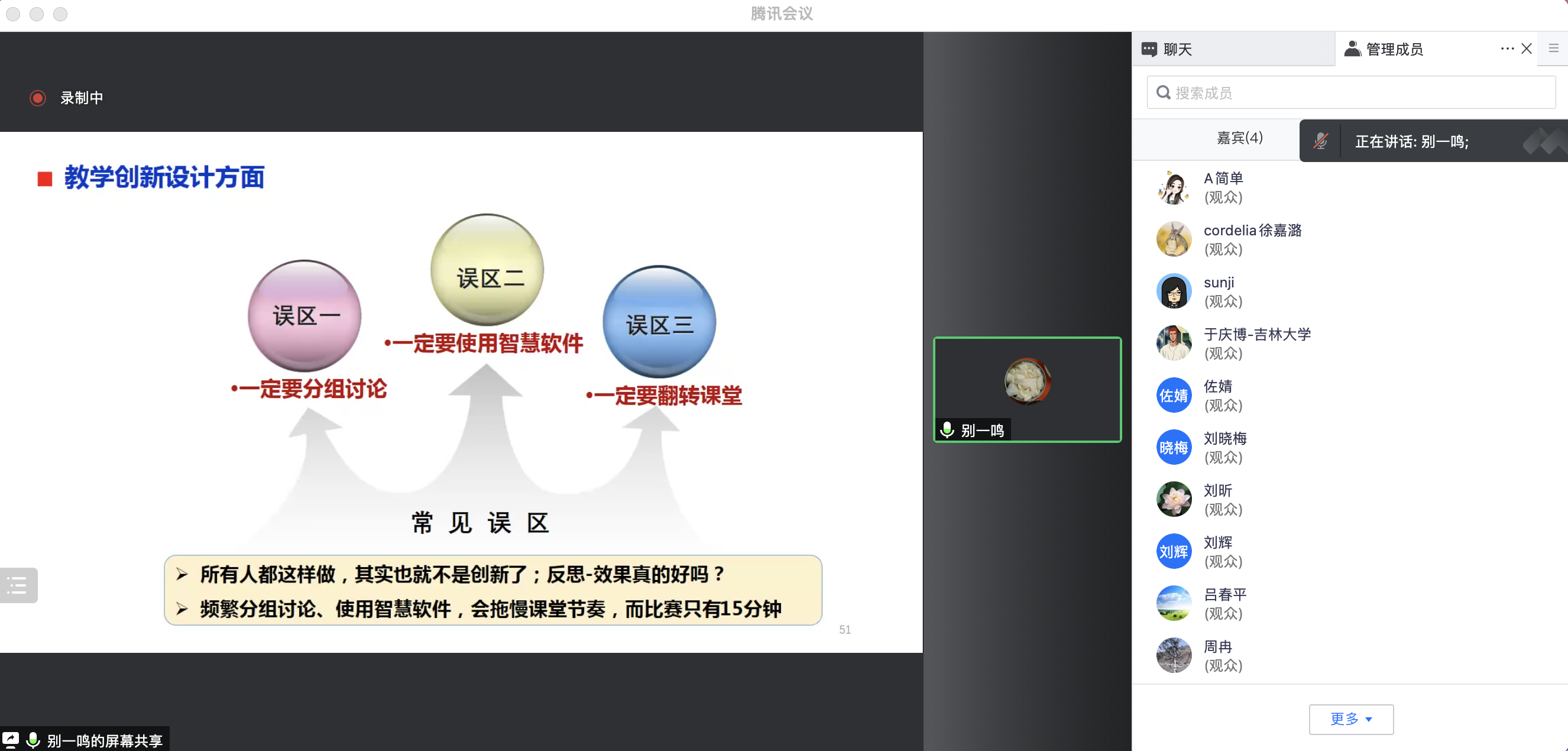Click the text 一定要使用智慧软件
The width and height of the screenshot is (1568, 751).
pos(488,343)
